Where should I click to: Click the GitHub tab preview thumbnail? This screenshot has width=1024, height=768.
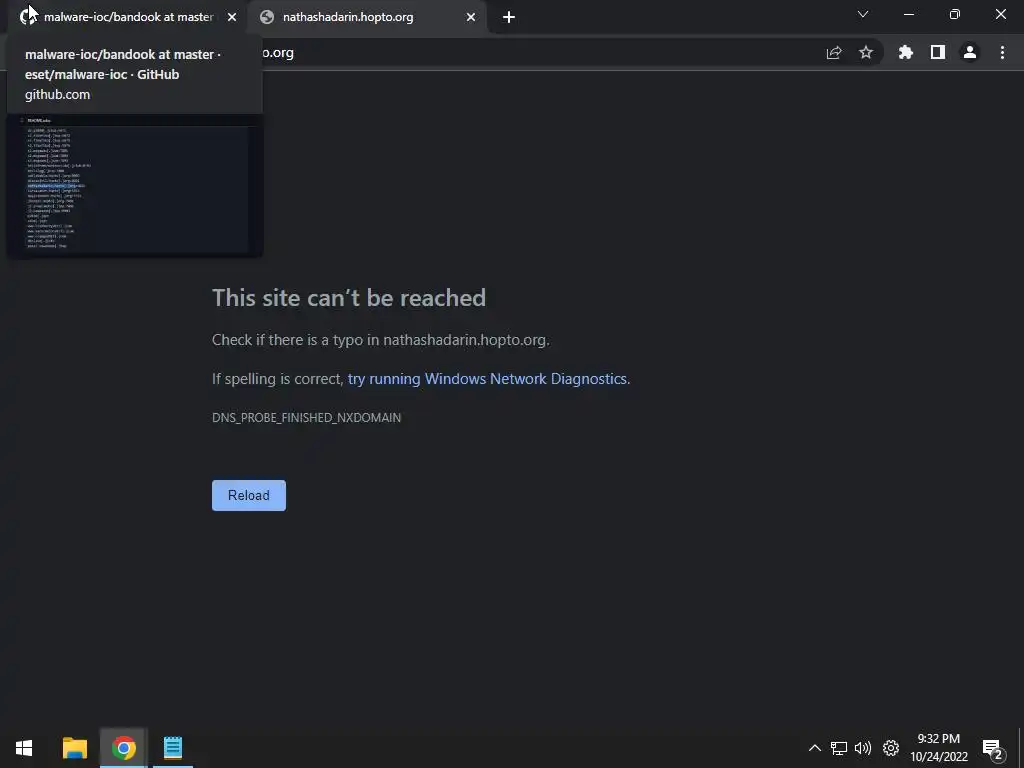coord(135,185)
